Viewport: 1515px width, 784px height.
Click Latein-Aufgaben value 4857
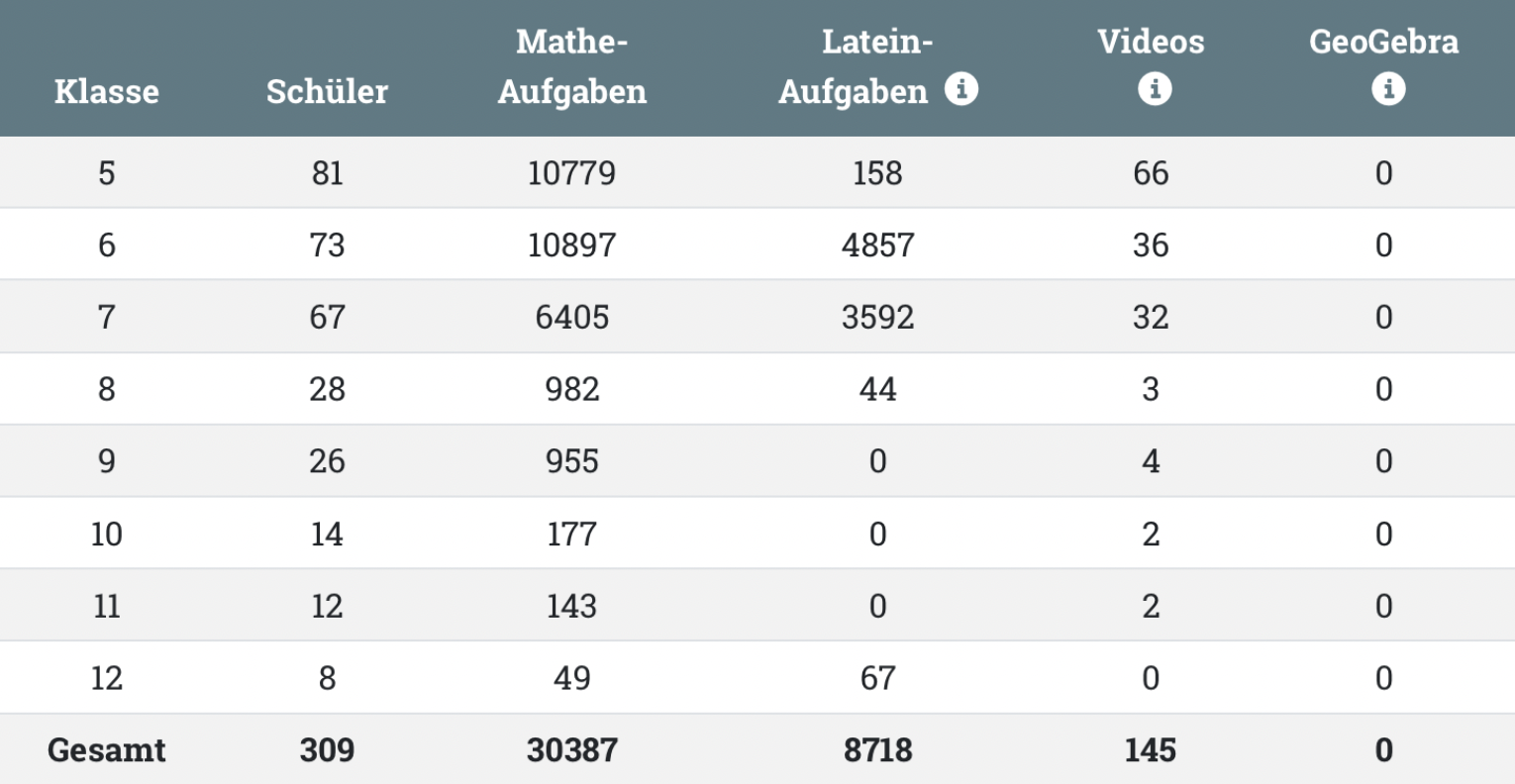[877, 245]
